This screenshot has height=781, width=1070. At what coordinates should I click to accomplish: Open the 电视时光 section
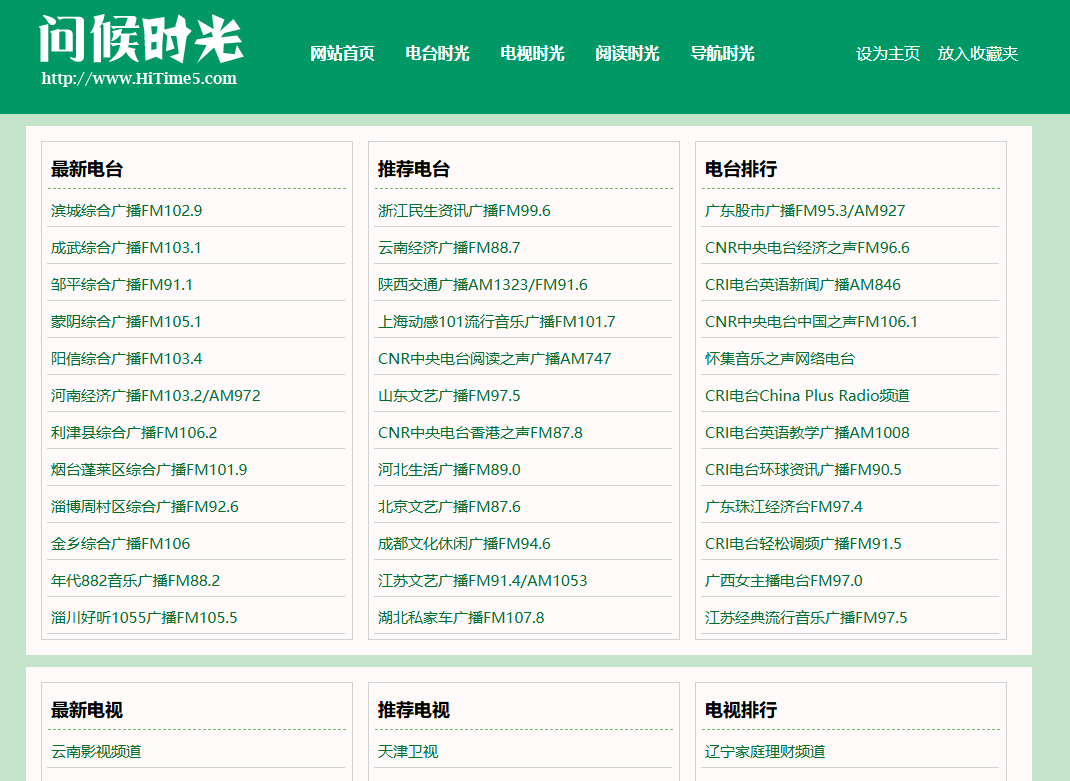point(531,54)
